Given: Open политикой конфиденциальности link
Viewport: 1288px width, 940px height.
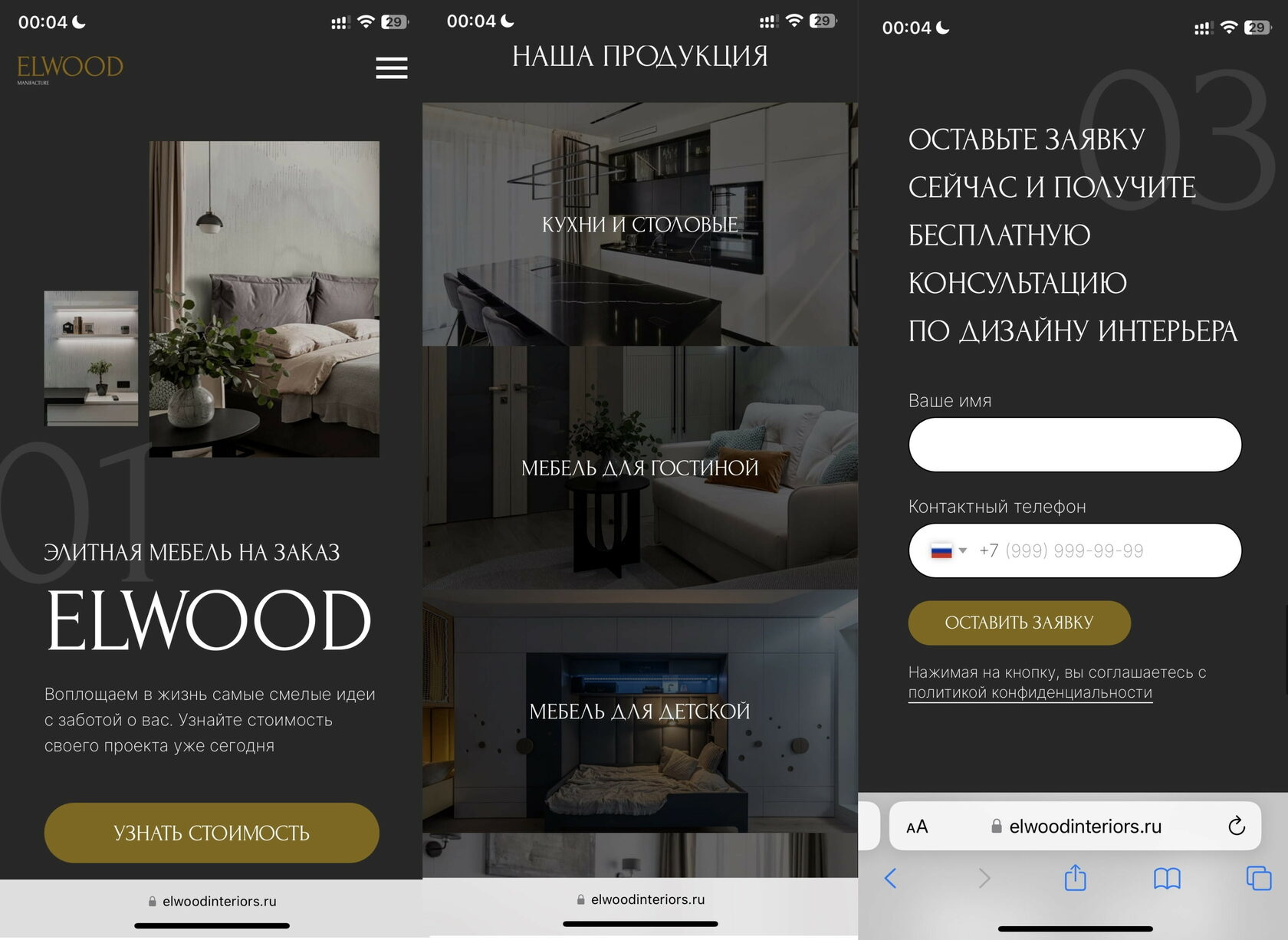Looking at the screenshot, I should (x=1030, y=692).
